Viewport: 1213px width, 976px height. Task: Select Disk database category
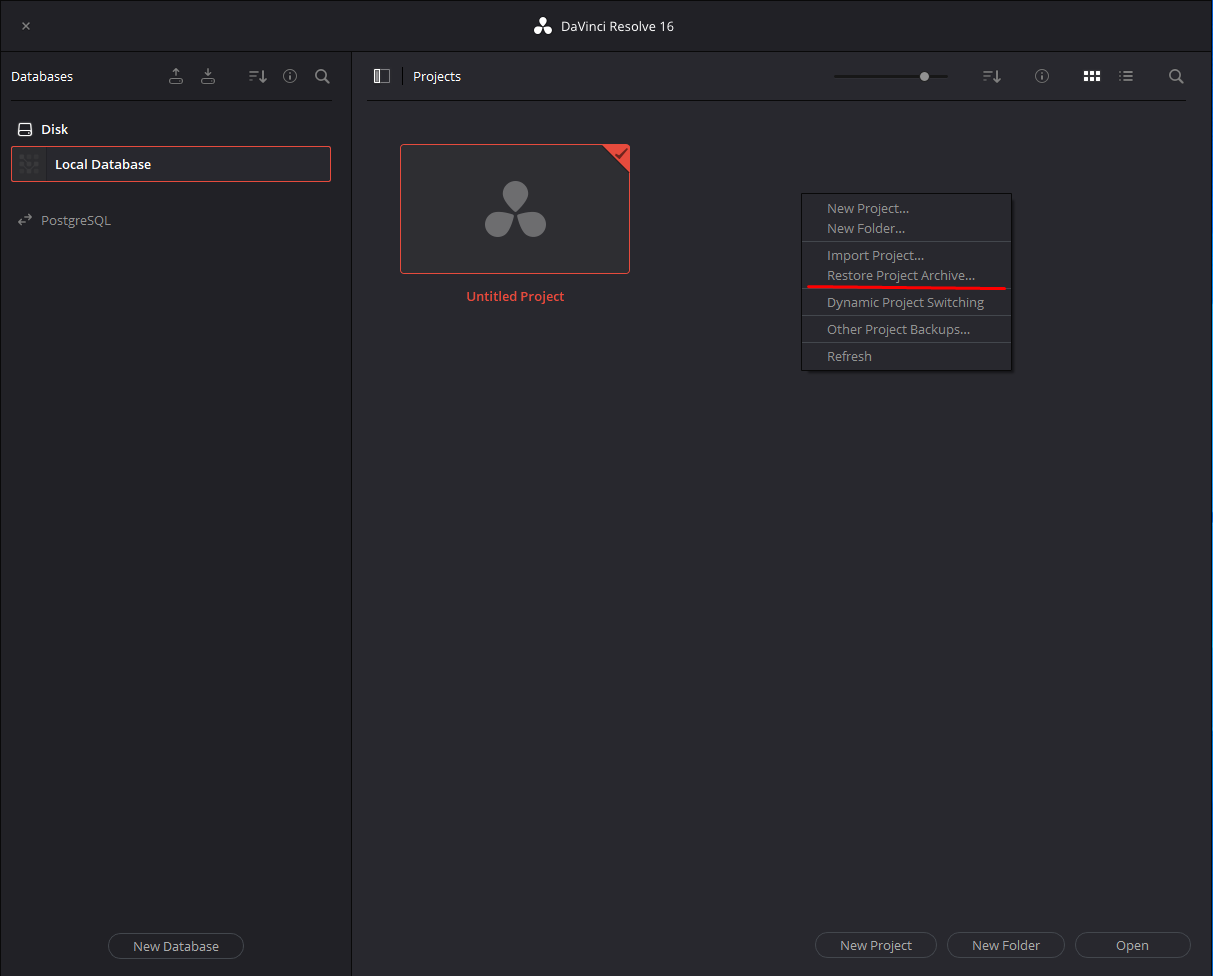[x=54, y=129]
